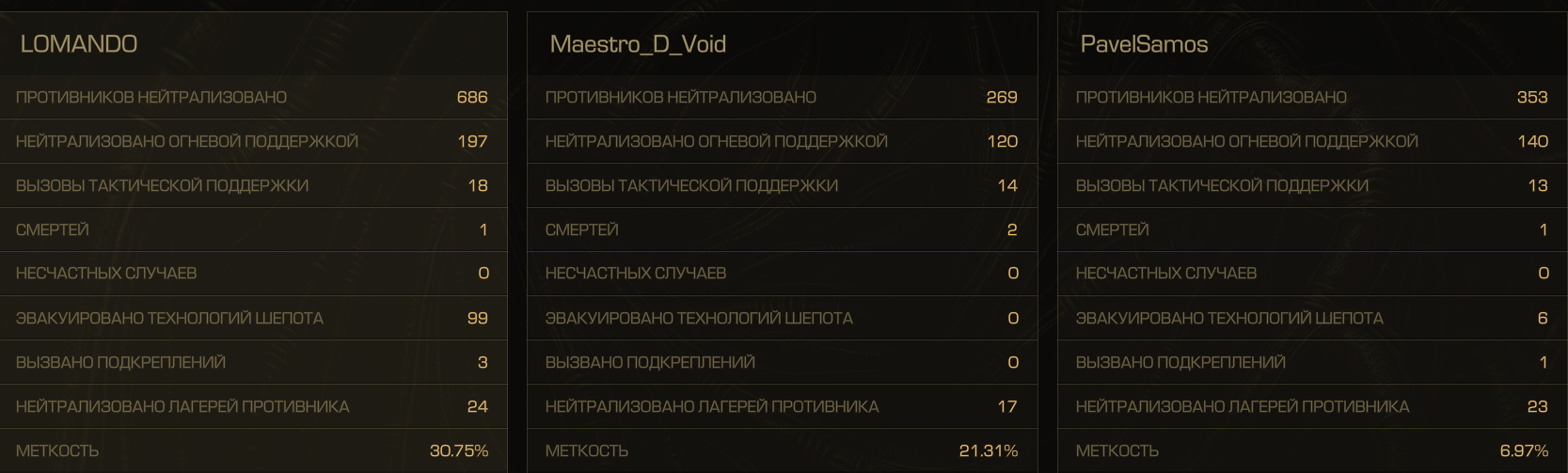Click LOMANDO's ПРОТИВНИКОВ НЕЙТРАЛИЗОВАНО row showing 686

pyautogui.click(x=253, y=97)
